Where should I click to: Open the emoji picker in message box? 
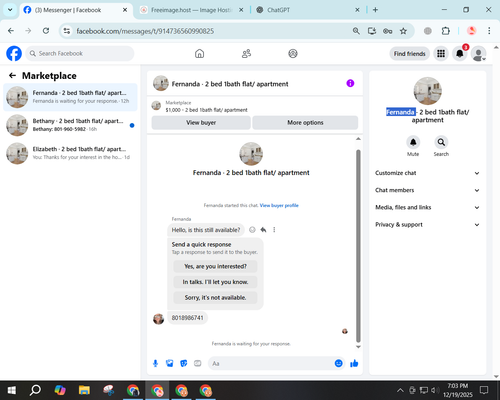pyautogui.click(x=338, y=363)
